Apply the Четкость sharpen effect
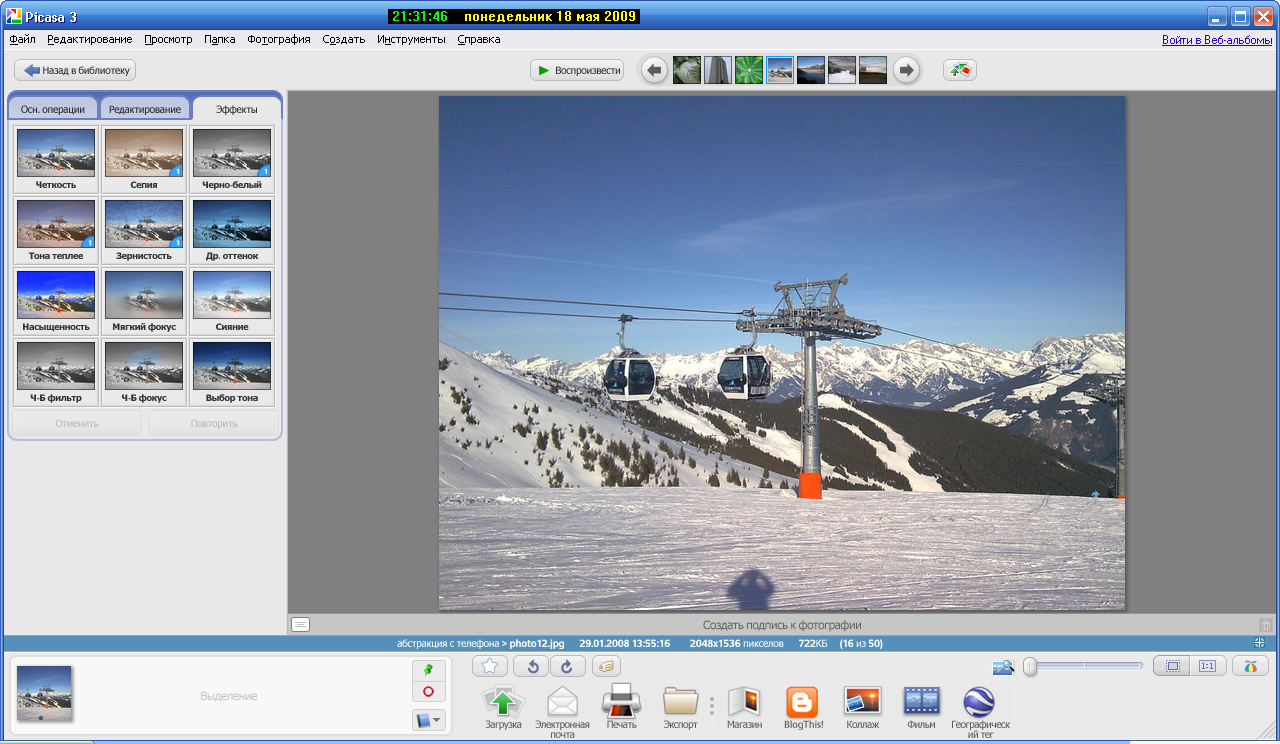Viewport: 1280px width, 744px height. tap(56, 159)
